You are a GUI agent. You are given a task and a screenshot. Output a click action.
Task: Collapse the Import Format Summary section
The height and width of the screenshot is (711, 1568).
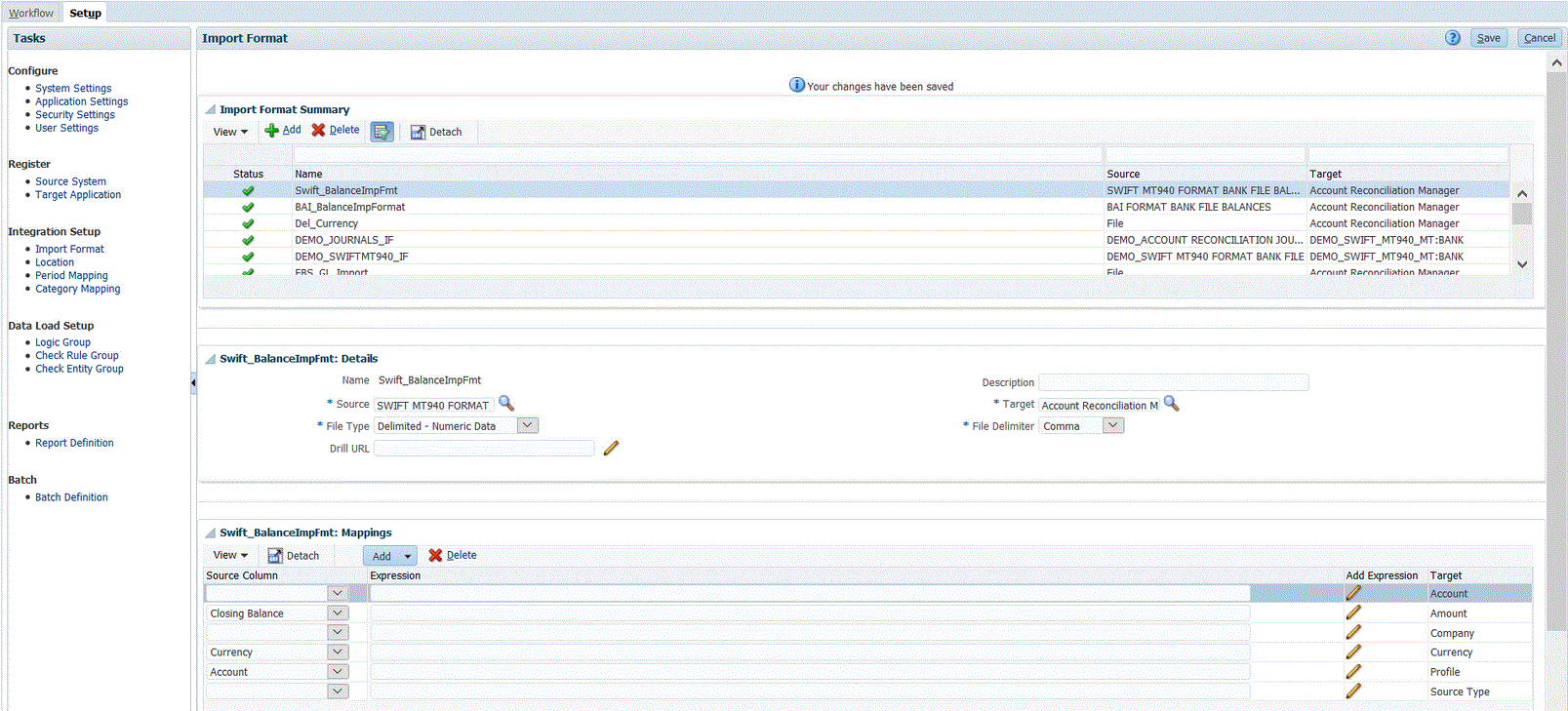pyautogui.click(x=210, y=109)
